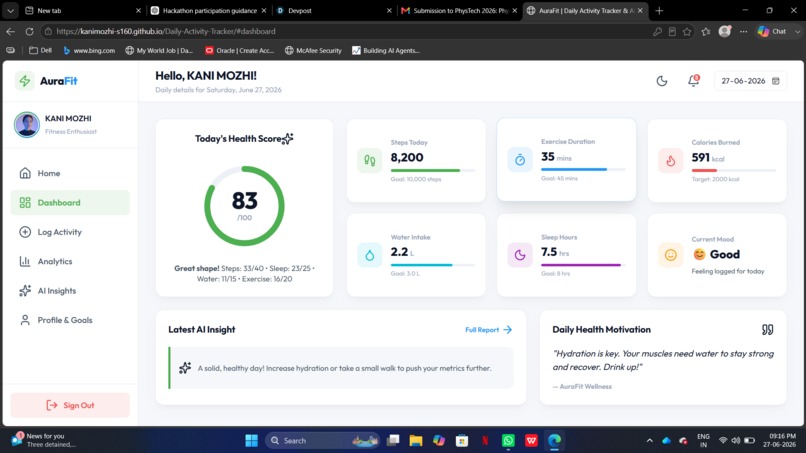Open WhatsApp from the taskbar
The image size is (806, 453).
508,441
